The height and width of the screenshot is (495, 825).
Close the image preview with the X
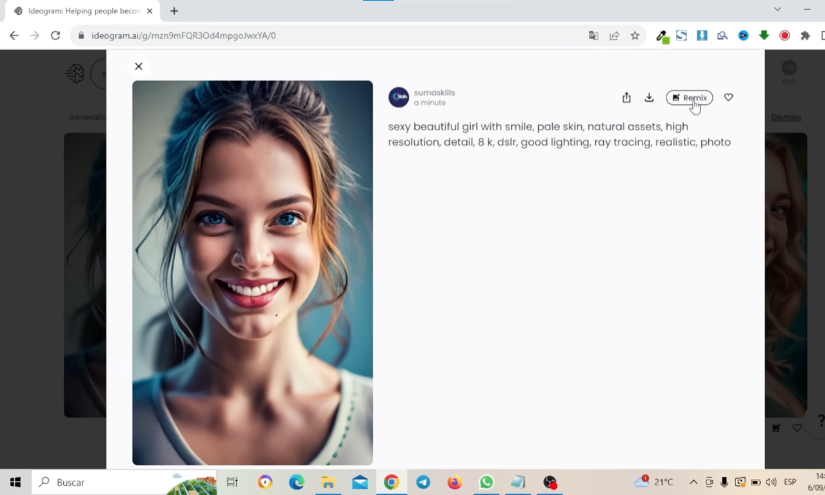pyautogui.click(x=138, y=66)
